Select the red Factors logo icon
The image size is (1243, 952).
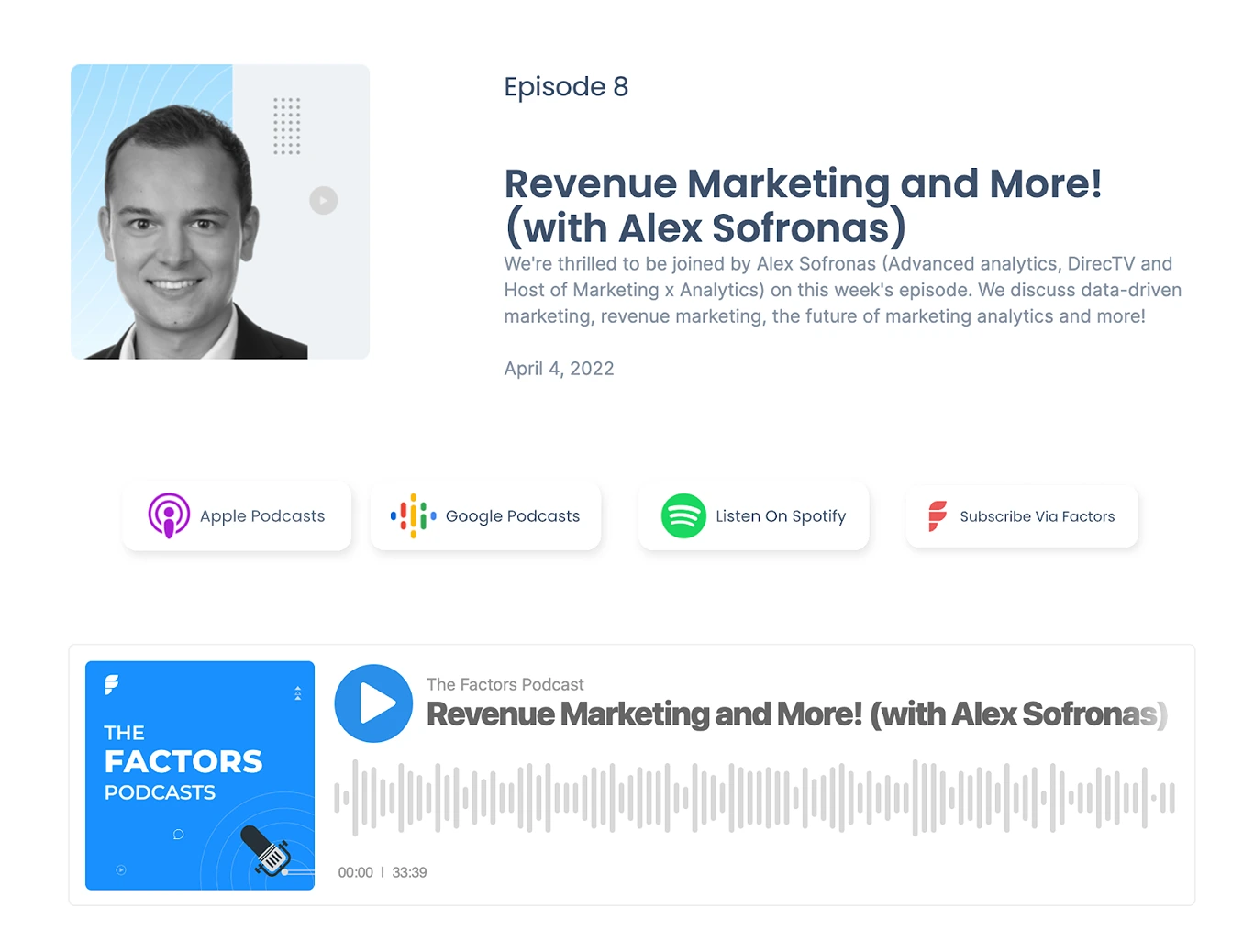pyautogui.click(x=936, y=515)
